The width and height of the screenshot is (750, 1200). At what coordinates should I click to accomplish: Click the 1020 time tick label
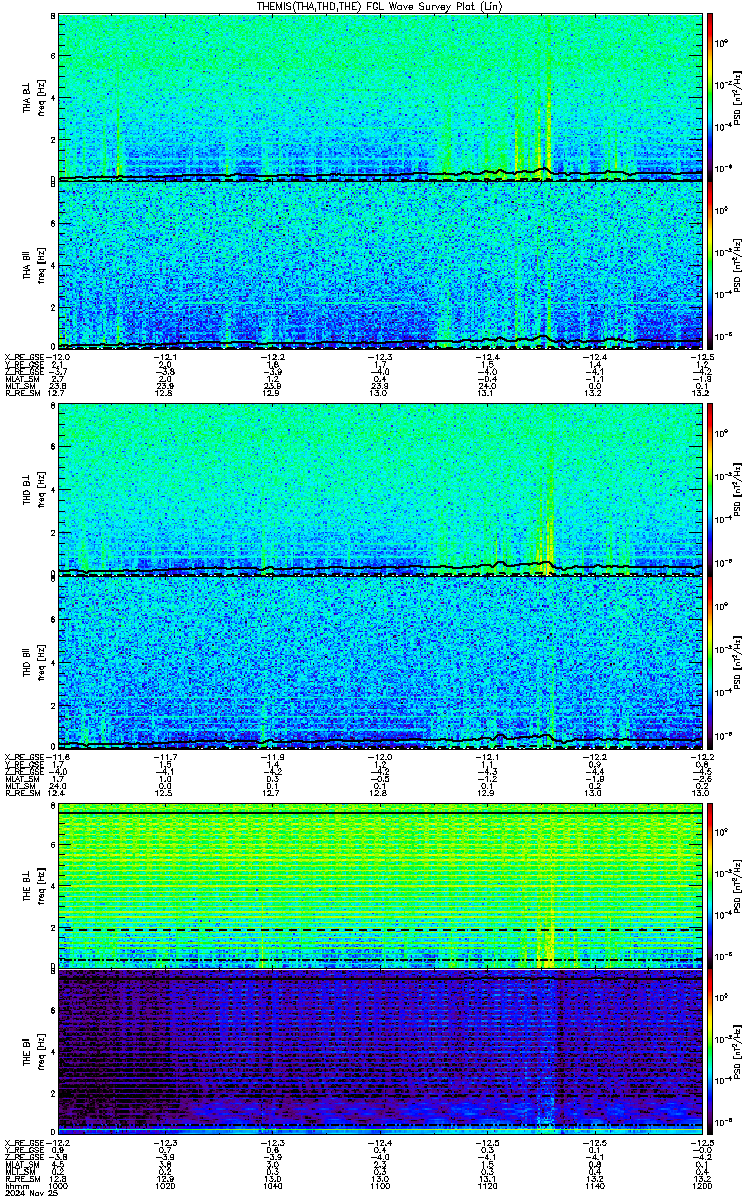click(x=166, y=1186)
